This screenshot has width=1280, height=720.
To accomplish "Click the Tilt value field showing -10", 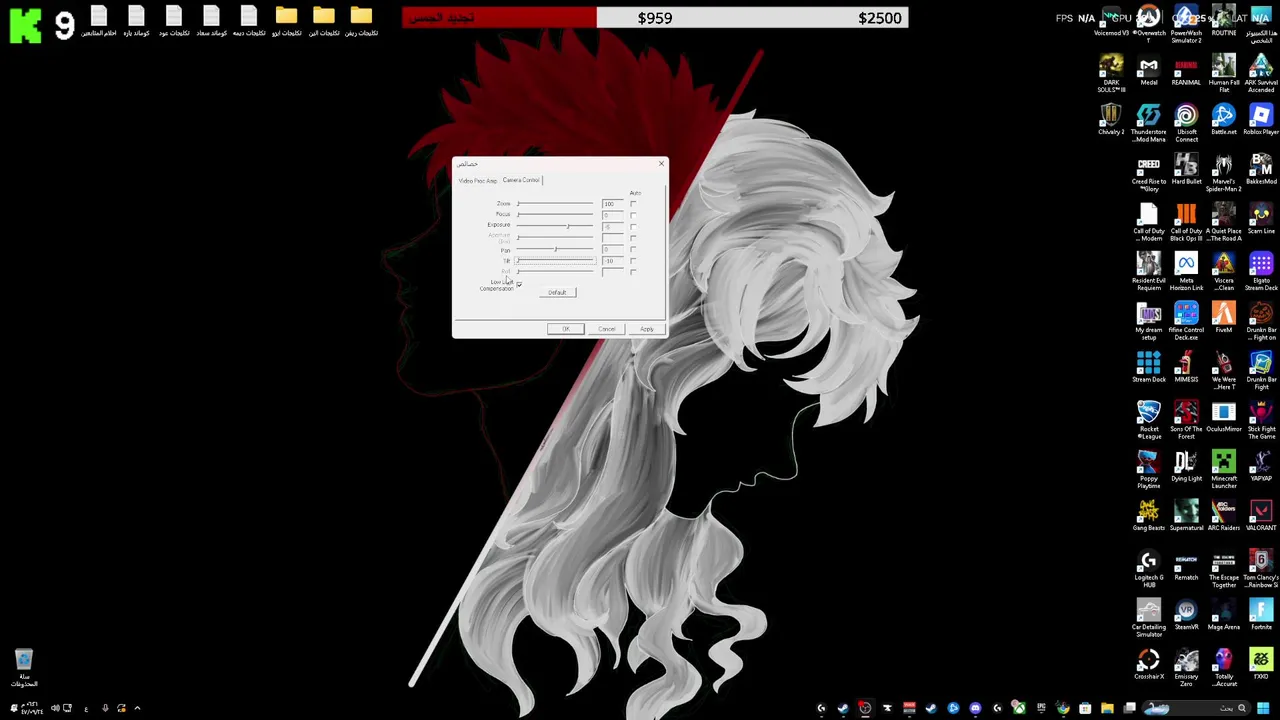I will [613, 260].
